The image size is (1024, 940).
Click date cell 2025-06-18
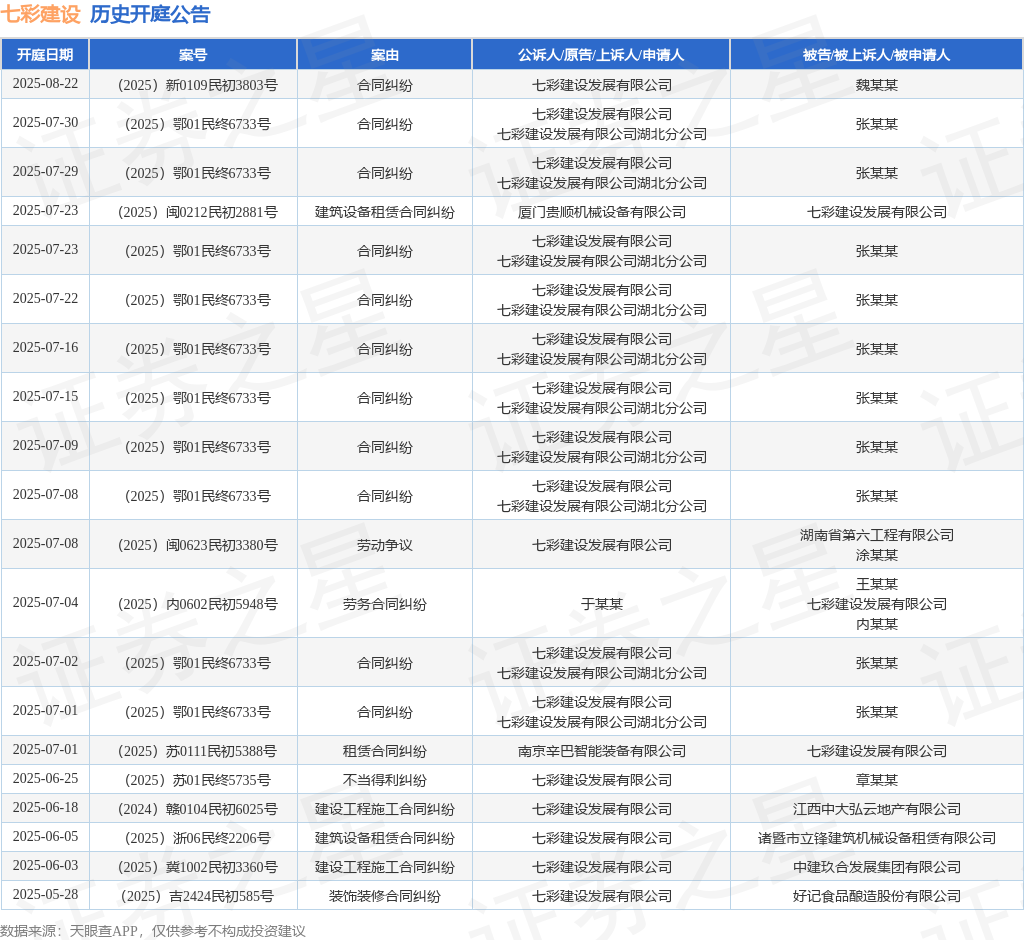45,807
